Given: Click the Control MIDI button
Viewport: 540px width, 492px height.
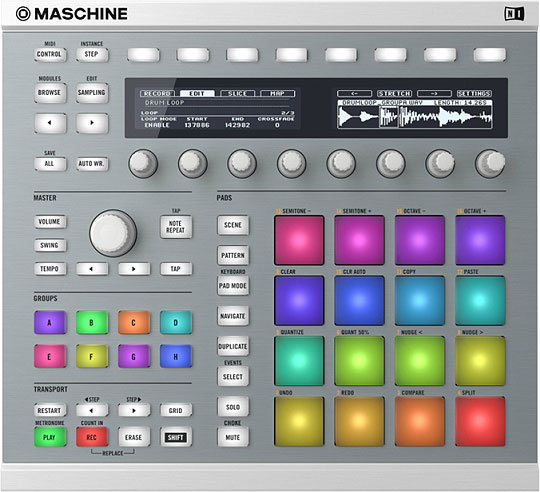Looking at the screenshot, I should point(50,54).
